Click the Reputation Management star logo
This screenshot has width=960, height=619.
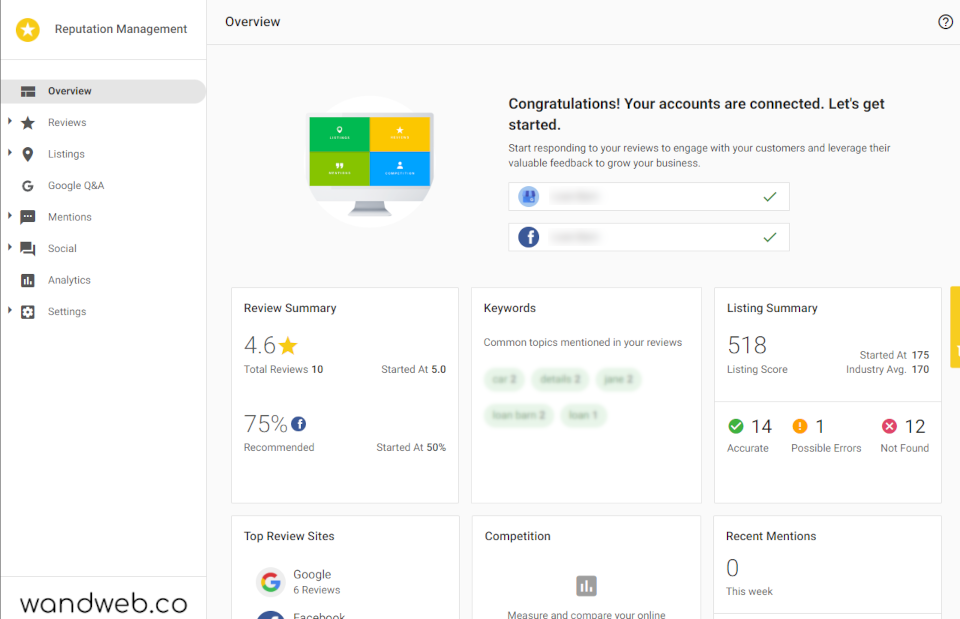pyautogui.click(x=28, y=30)
